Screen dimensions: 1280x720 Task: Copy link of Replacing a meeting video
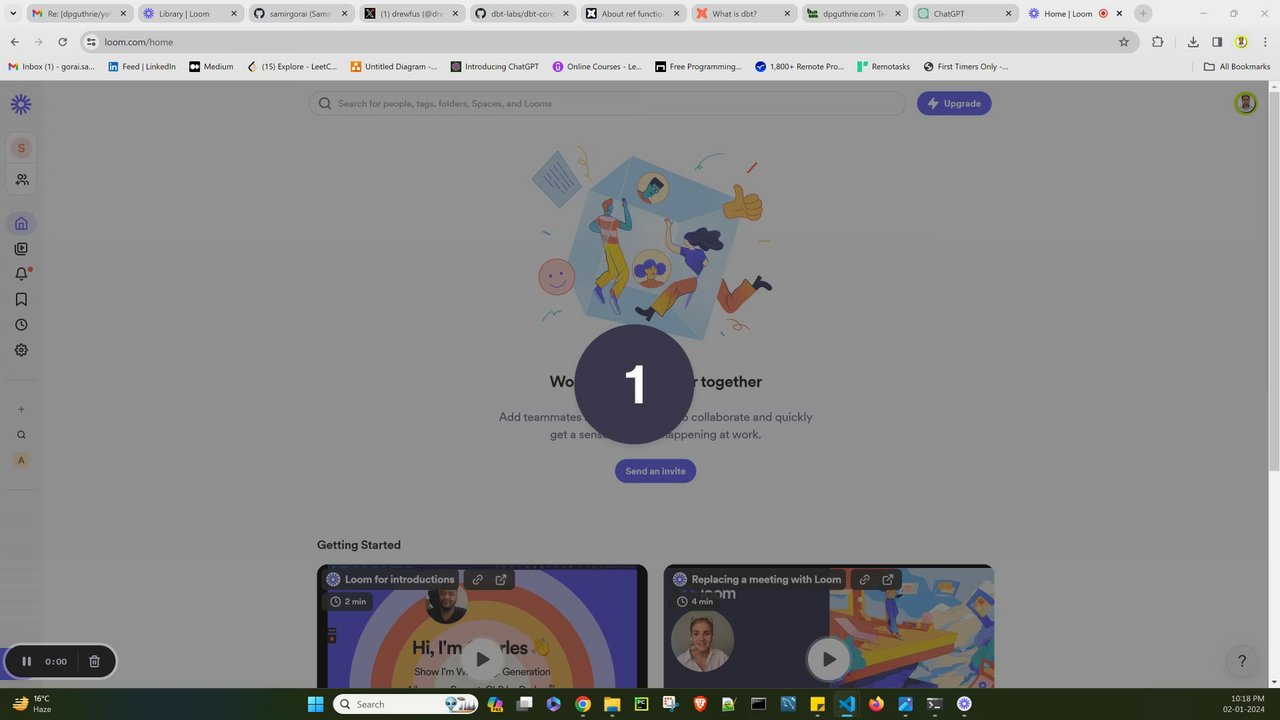pos(864,579)
